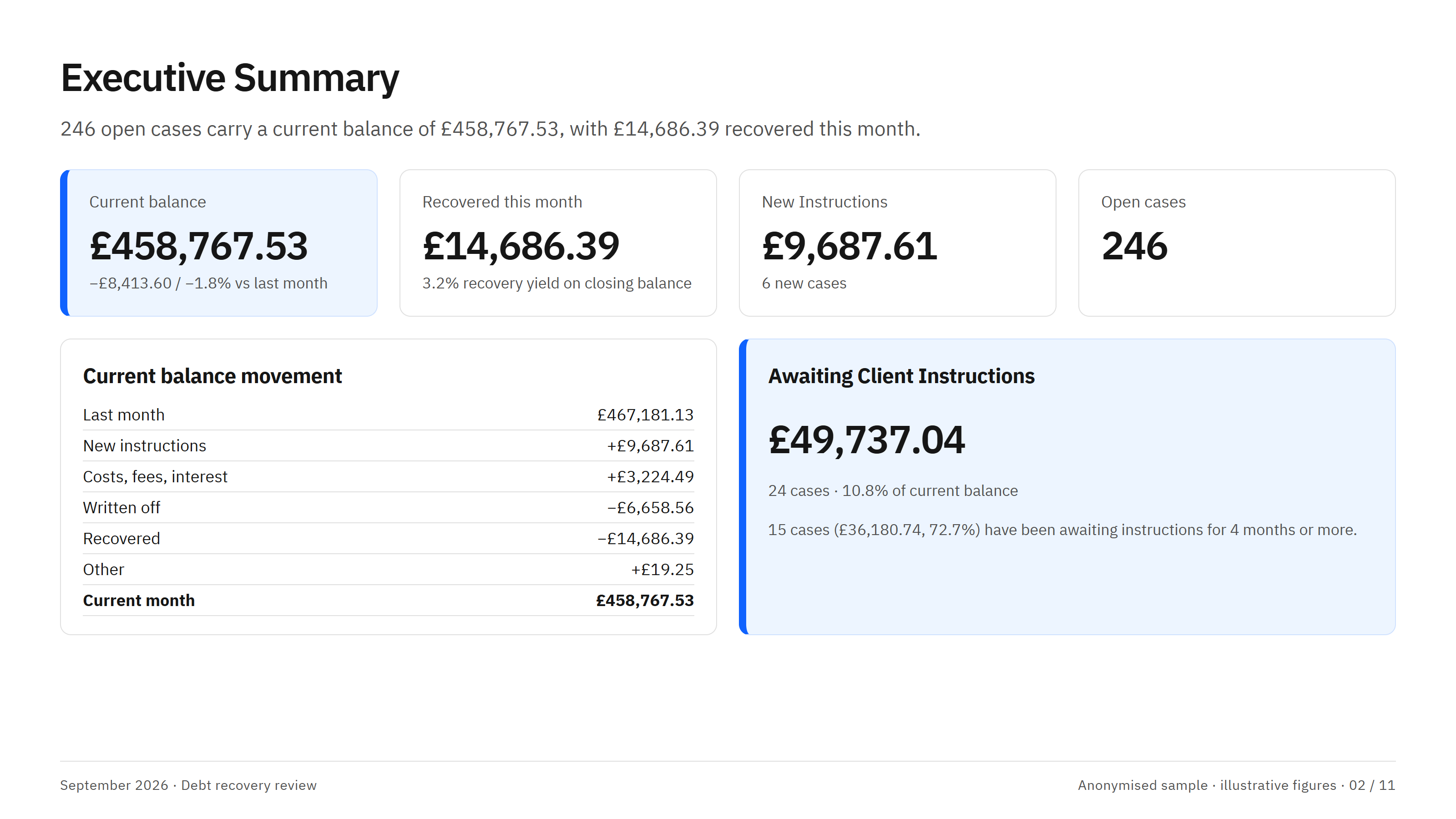Screen dimensions: 1456x819
Task: Select the +£9,687.61 table value
Action: click(x=650, y=445)
